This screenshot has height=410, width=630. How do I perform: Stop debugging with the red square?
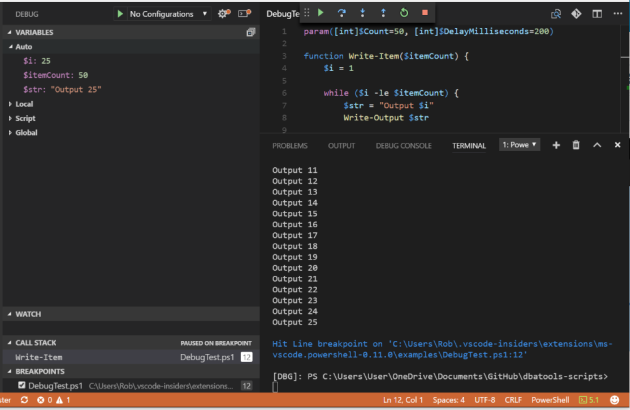[423, 13]
